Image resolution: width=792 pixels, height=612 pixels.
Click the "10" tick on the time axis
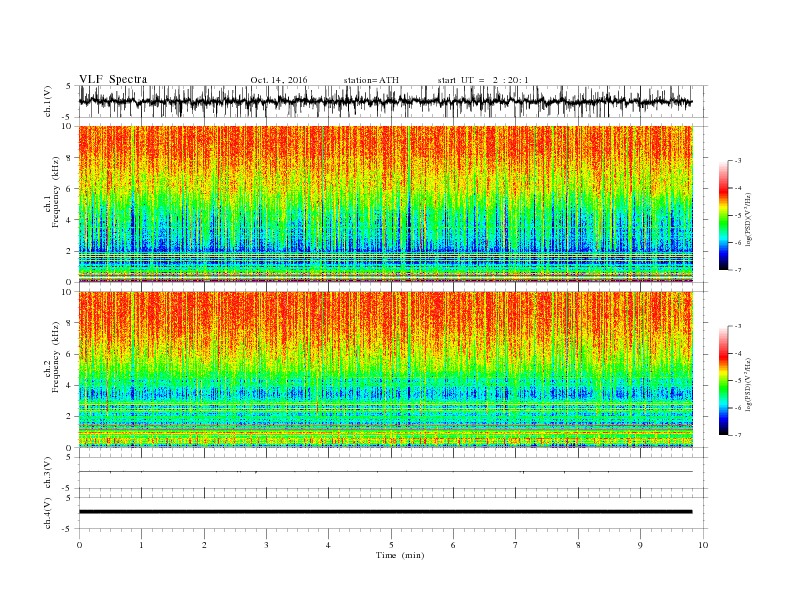pyautogui.click(x=703, y=545)
